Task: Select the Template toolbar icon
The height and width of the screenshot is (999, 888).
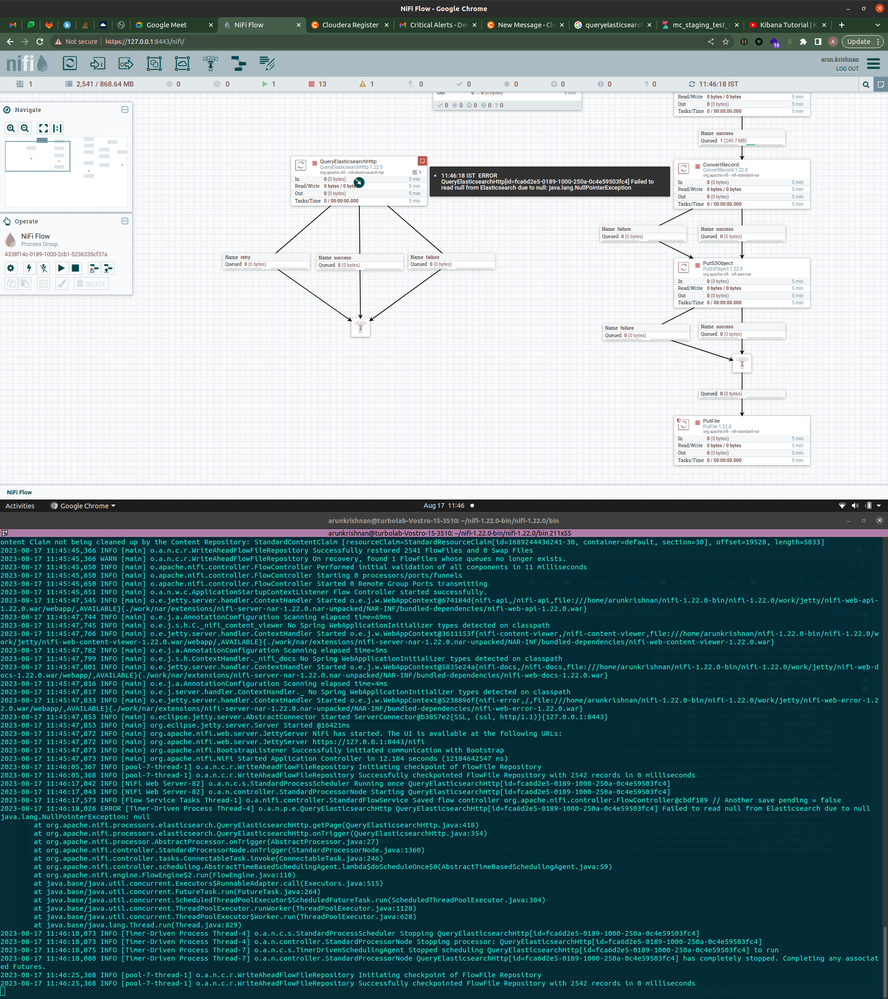Action: pyautogui.click(x=238, y=63)
